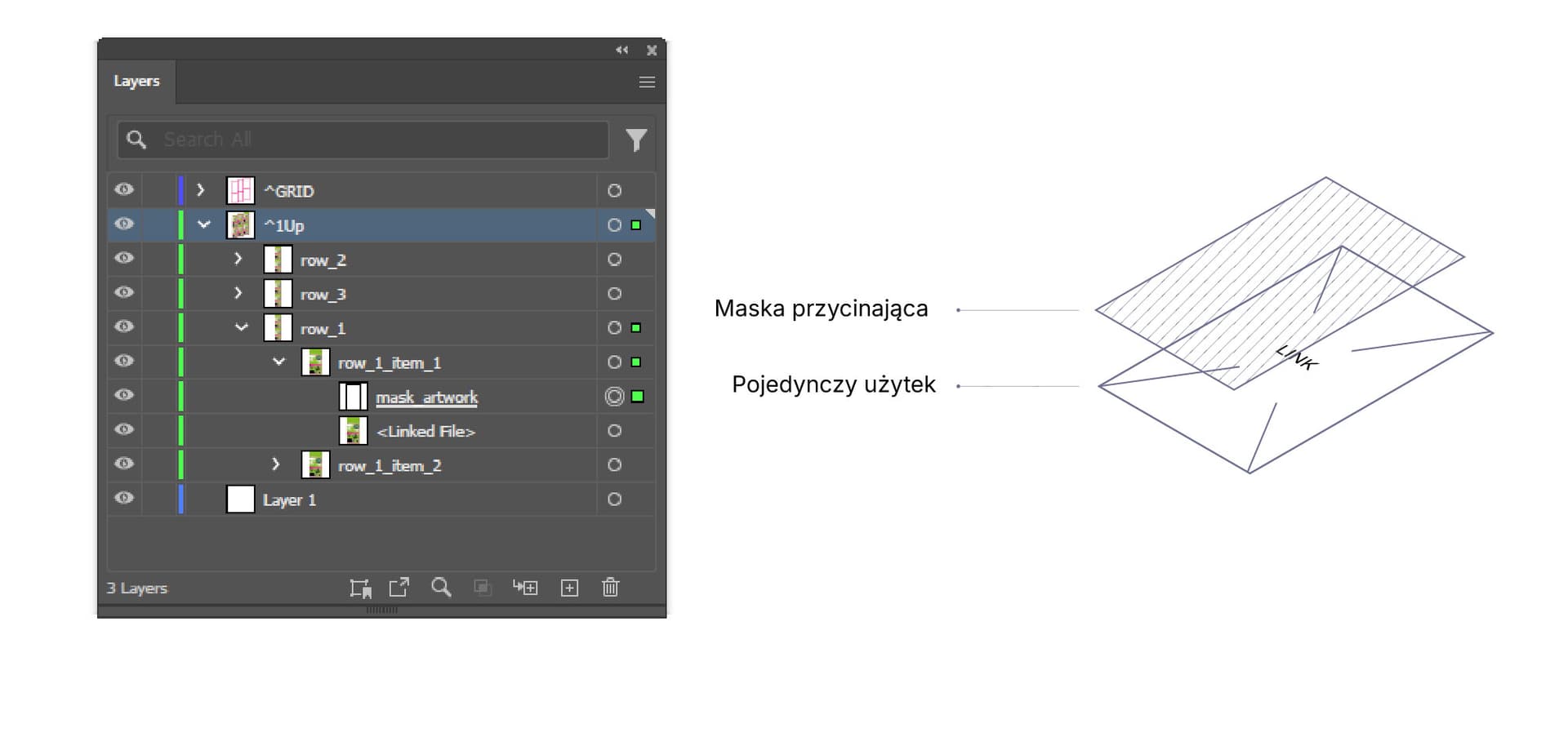Viewport: 1568px width, 746px height.
Task: Collapse the row_1_item_1 group
Action: [x=278, y=362]
